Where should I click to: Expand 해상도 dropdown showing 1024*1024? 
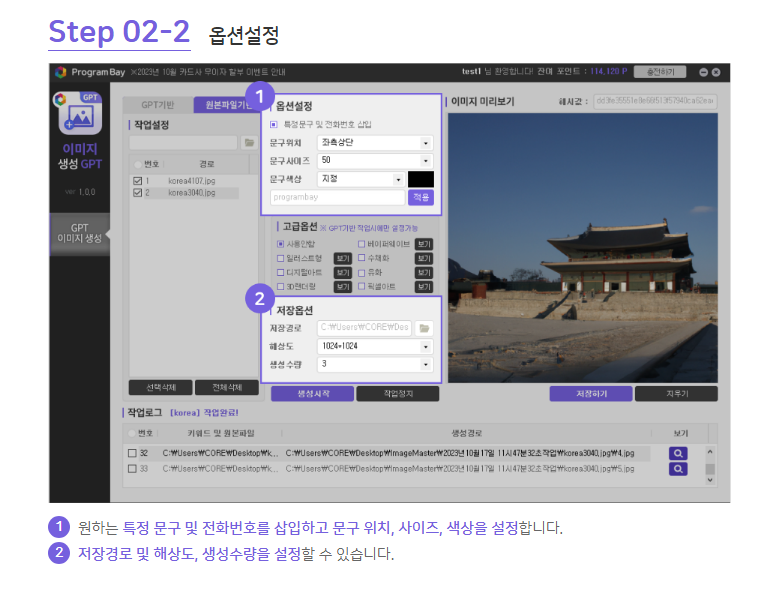(375, 346)
